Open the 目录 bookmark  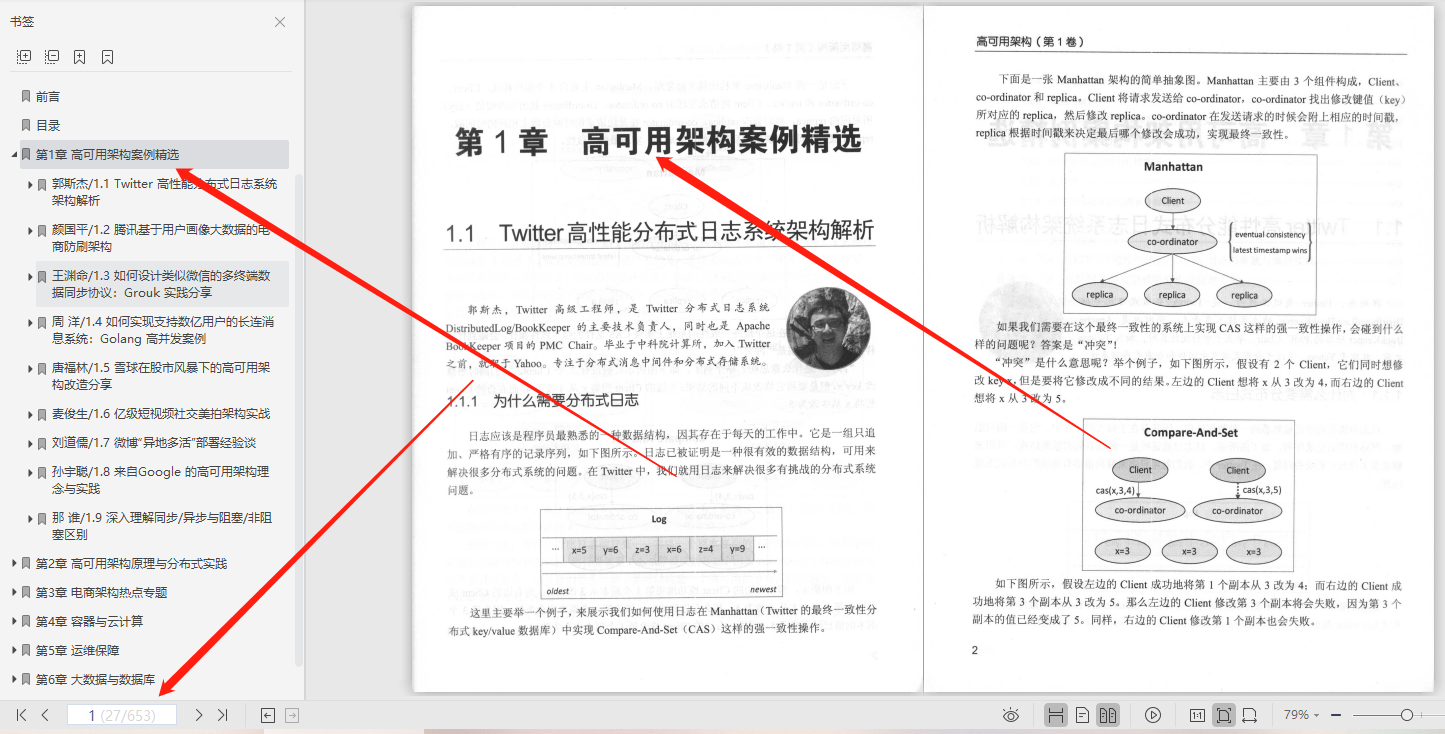(48, 126)
